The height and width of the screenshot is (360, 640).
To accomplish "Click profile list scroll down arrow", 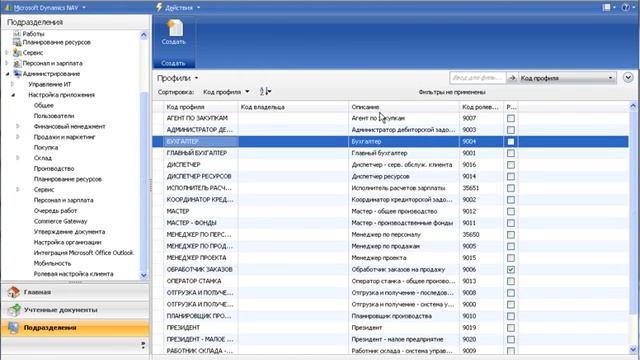I will 633,349.
